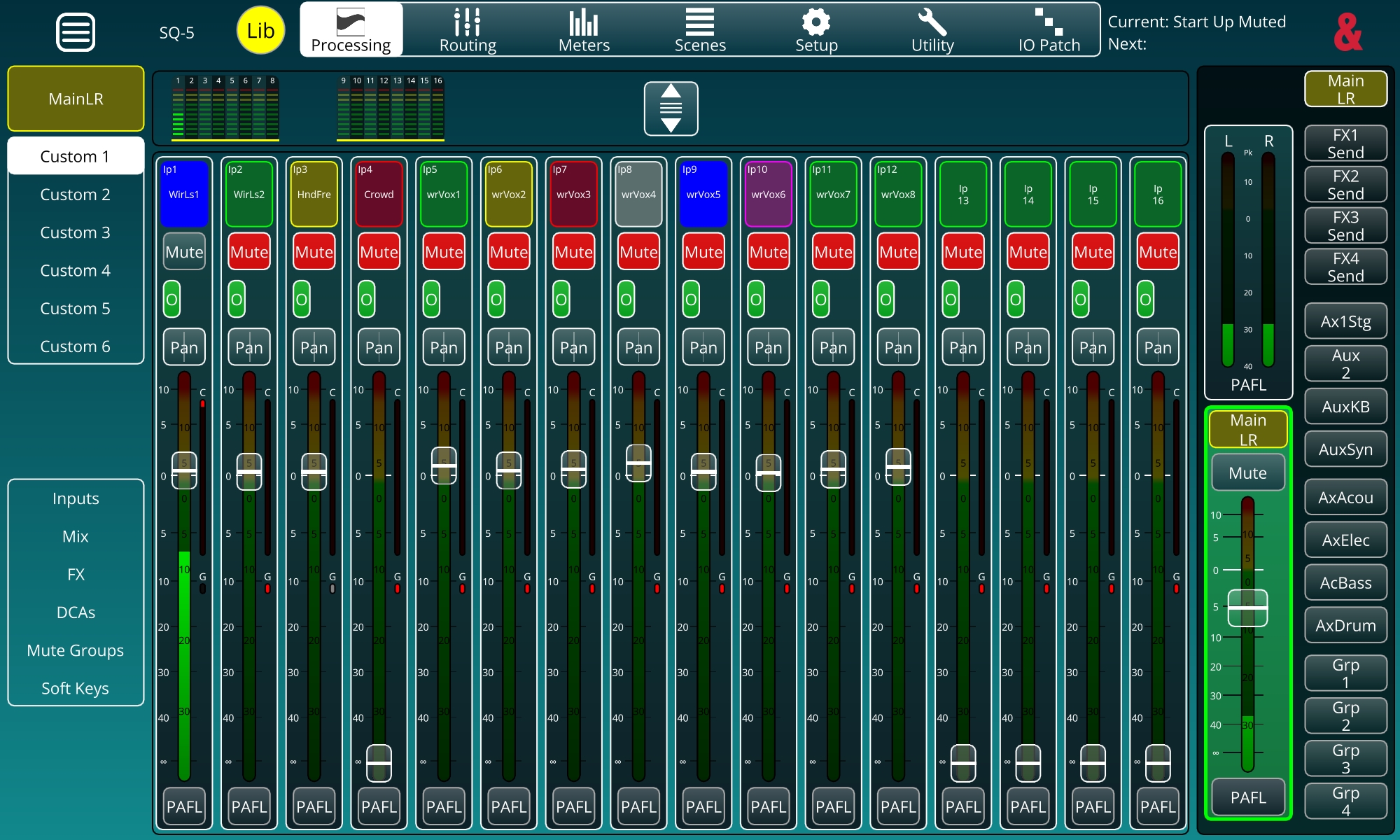Image resolution: width=1400 pixels, height=840 pixels.
Task: Click the Main LR master fader handle
Action: [x=1247, y=608]
